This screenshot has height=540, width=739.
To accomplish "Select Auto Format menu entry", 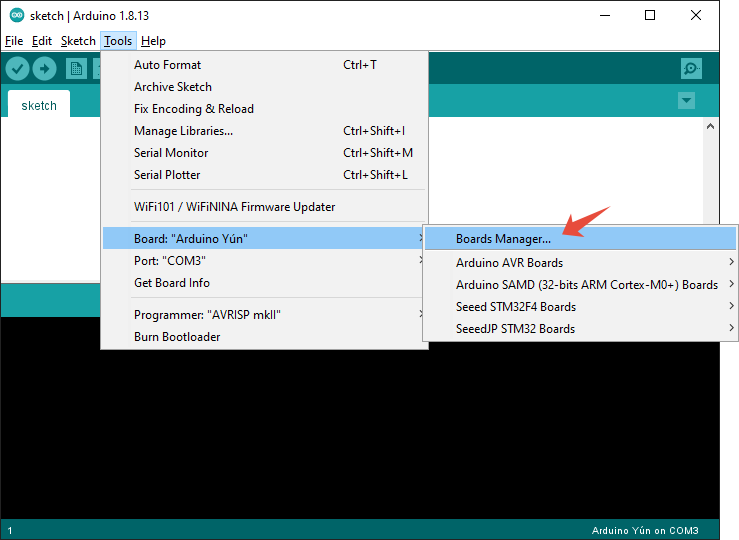I will click(x=167, y=65).
